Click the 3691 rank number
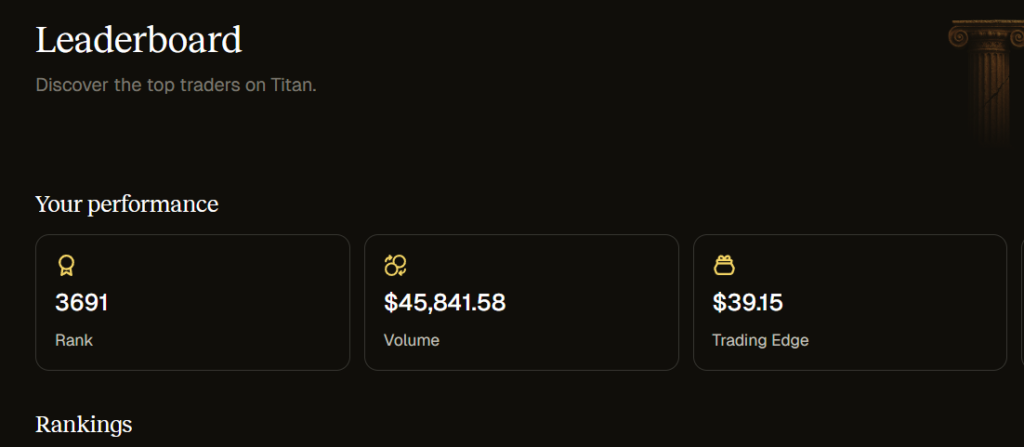Viewport: 1024px width, 447px height. pos(82,302)
